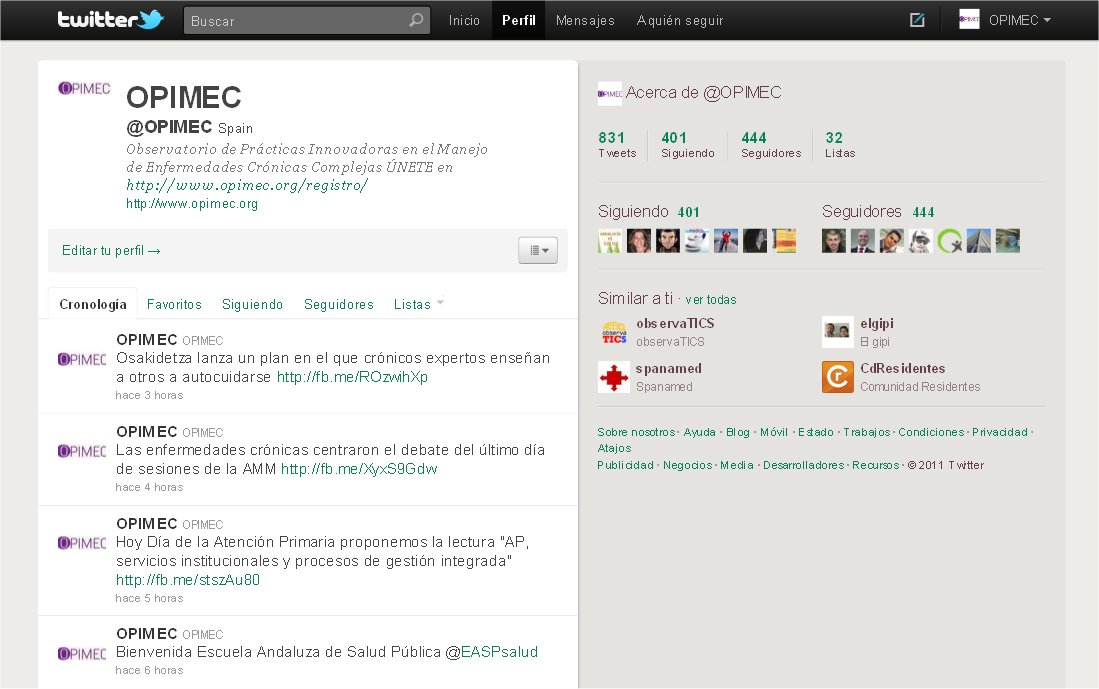
Task: Click fourth avatar in Siguiendo row
Action: [x=697, y=240]
